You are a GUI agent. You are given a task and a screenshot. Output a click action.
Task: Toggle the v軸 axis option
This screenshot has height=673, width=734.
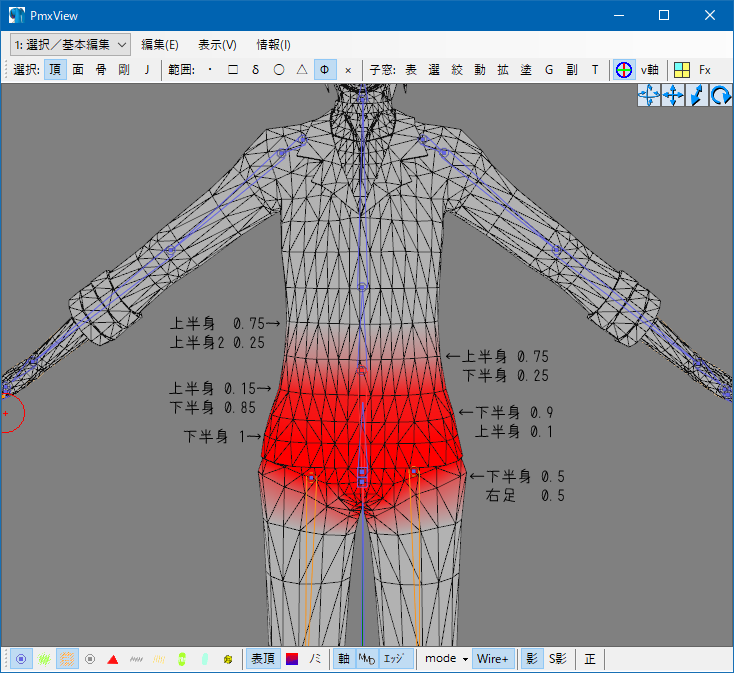649,70
